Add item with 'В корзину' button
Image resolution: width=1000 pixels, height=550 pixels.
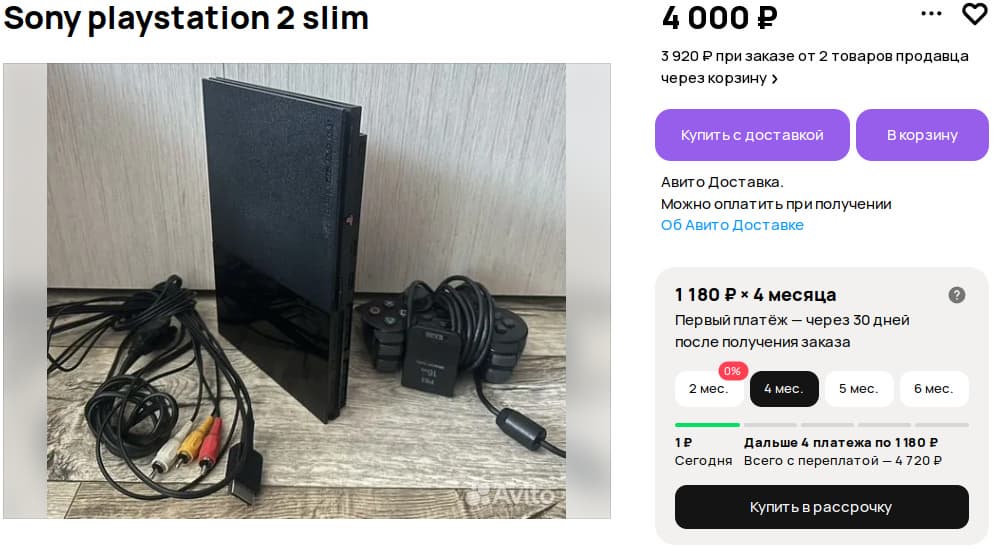click(922, 135)
